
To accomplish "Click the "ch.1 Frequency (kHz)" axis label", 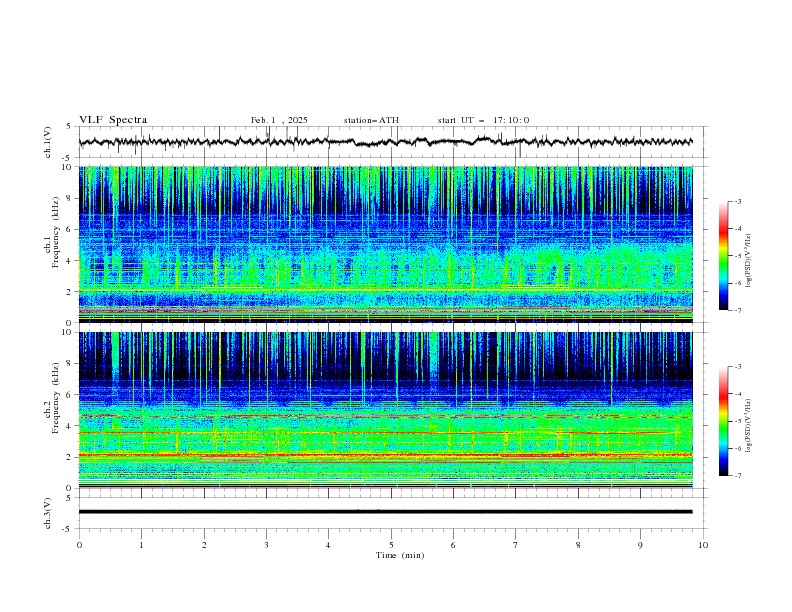I will click(x=52, y=233).
